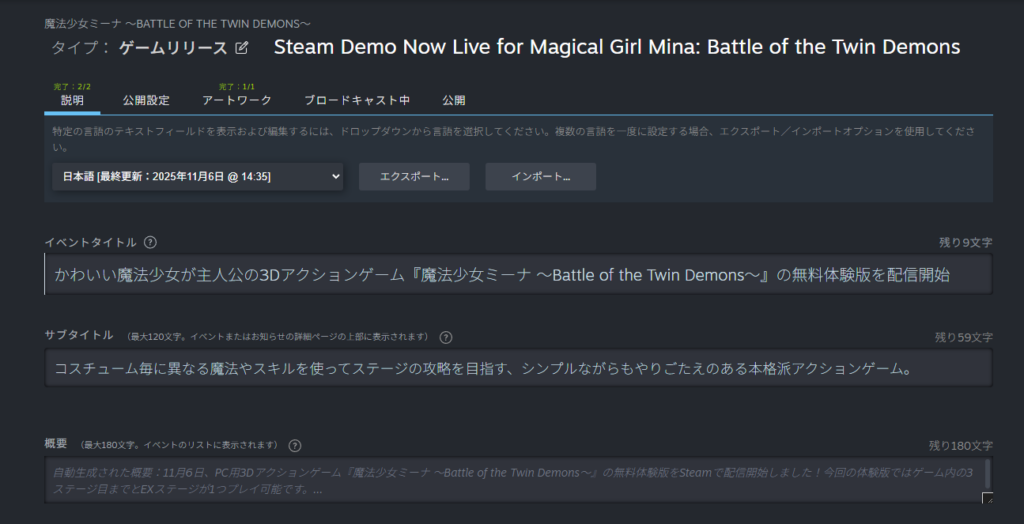The image size is (1024, 524).
Task: Focus the サブタイトル text field
Action: pos(519,368)
